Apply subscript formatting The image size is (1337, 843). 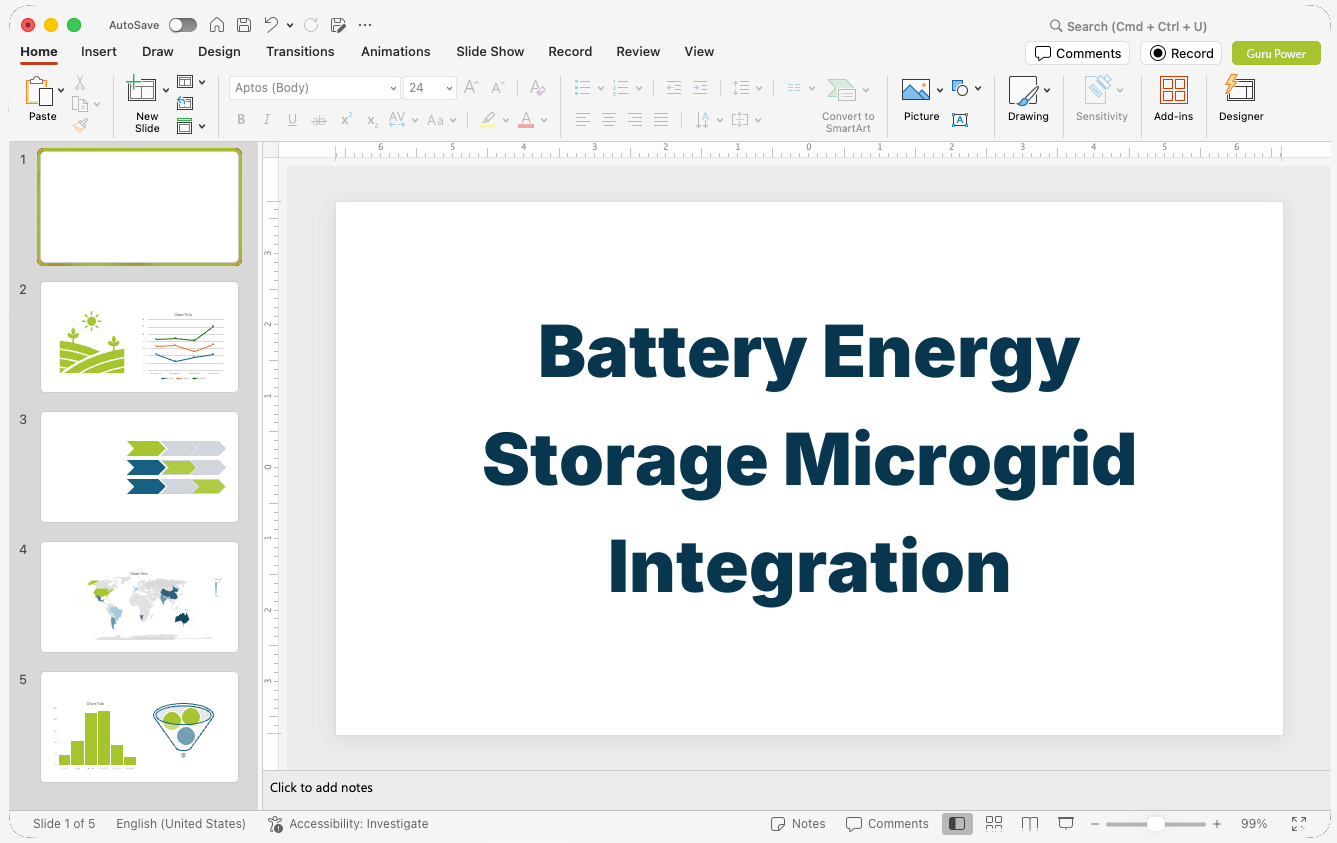coord(372,120)
